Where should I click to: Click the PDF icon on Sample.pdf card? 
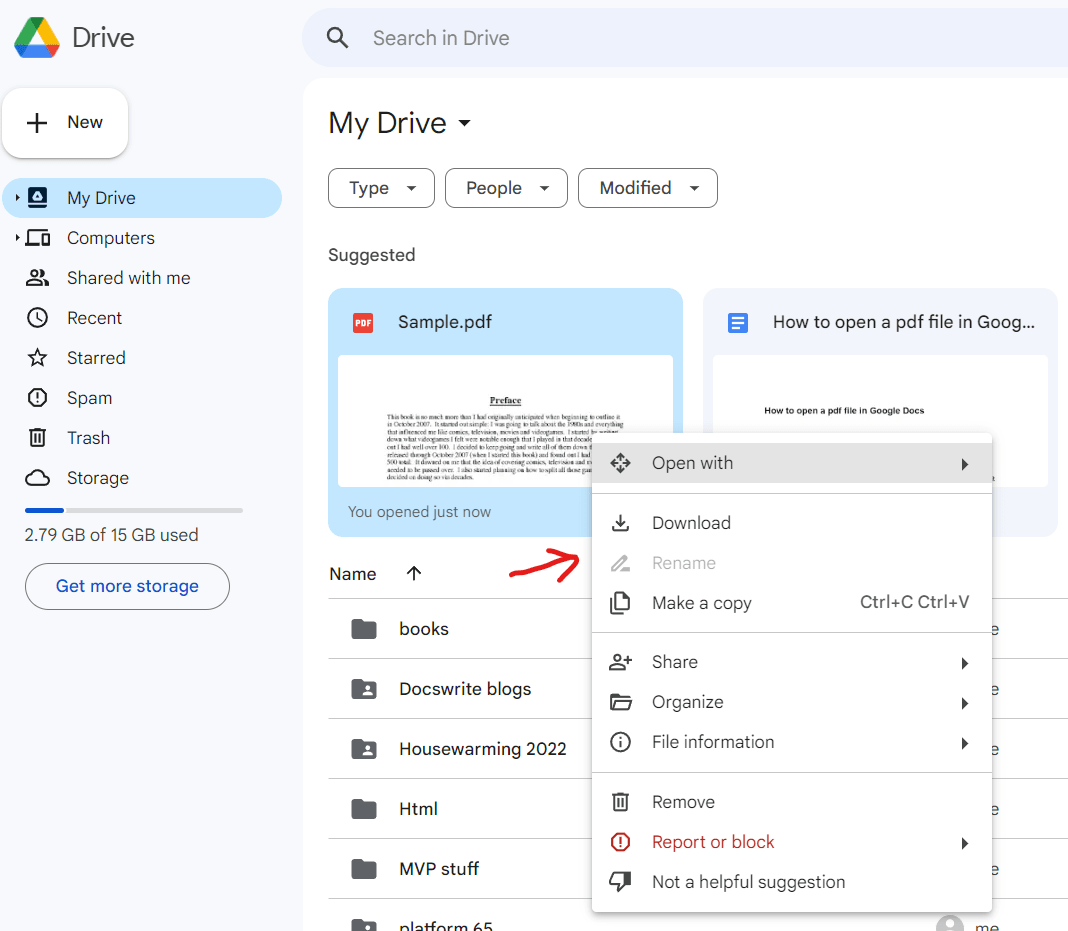(x=362, y=322)
